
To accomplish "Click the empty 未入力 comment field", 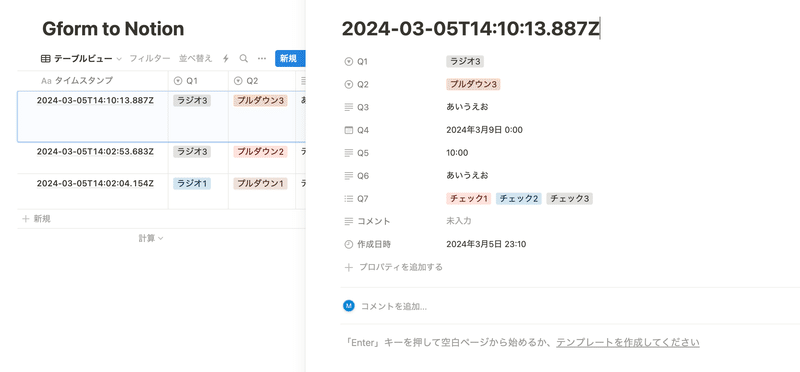I will tap(459, 221).
